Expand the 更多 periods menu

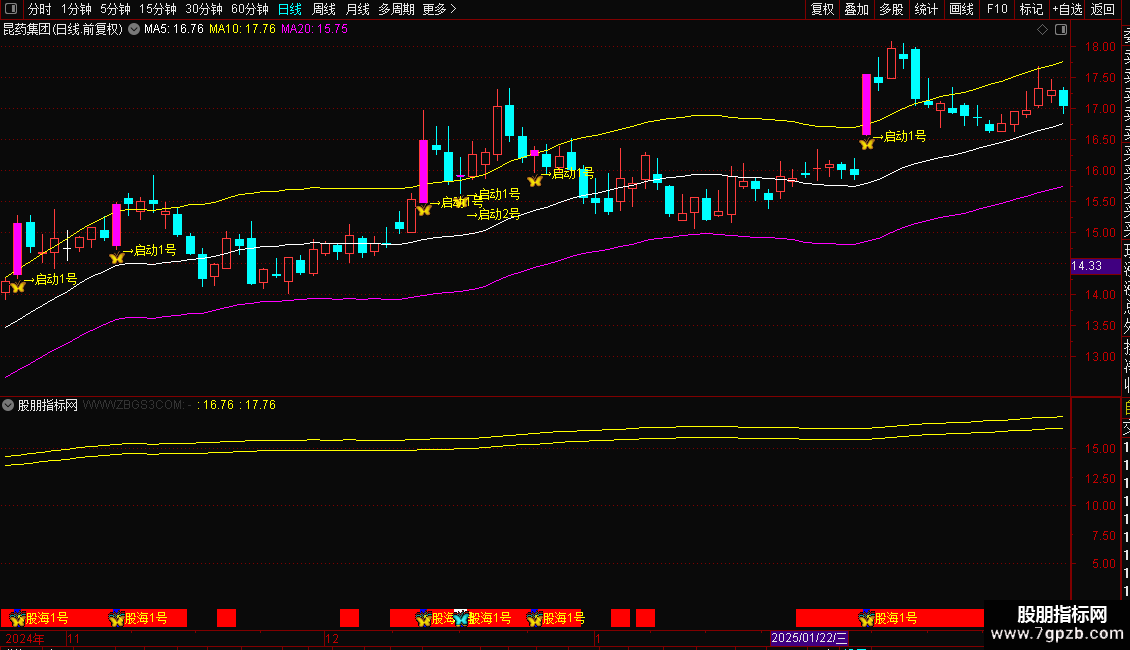pyautogui.click(x=439, y=9)
